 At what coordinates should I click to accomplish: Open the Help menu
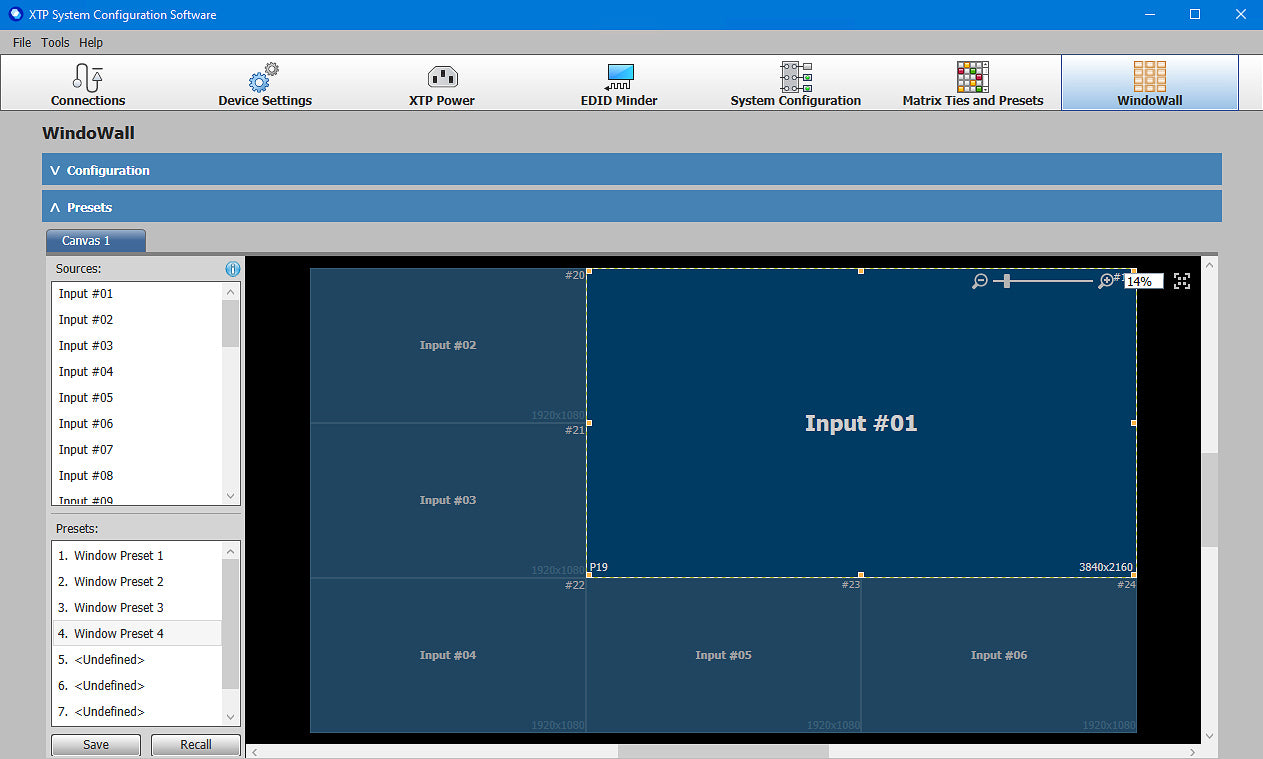pyautogui.click(x=91, y=43)
